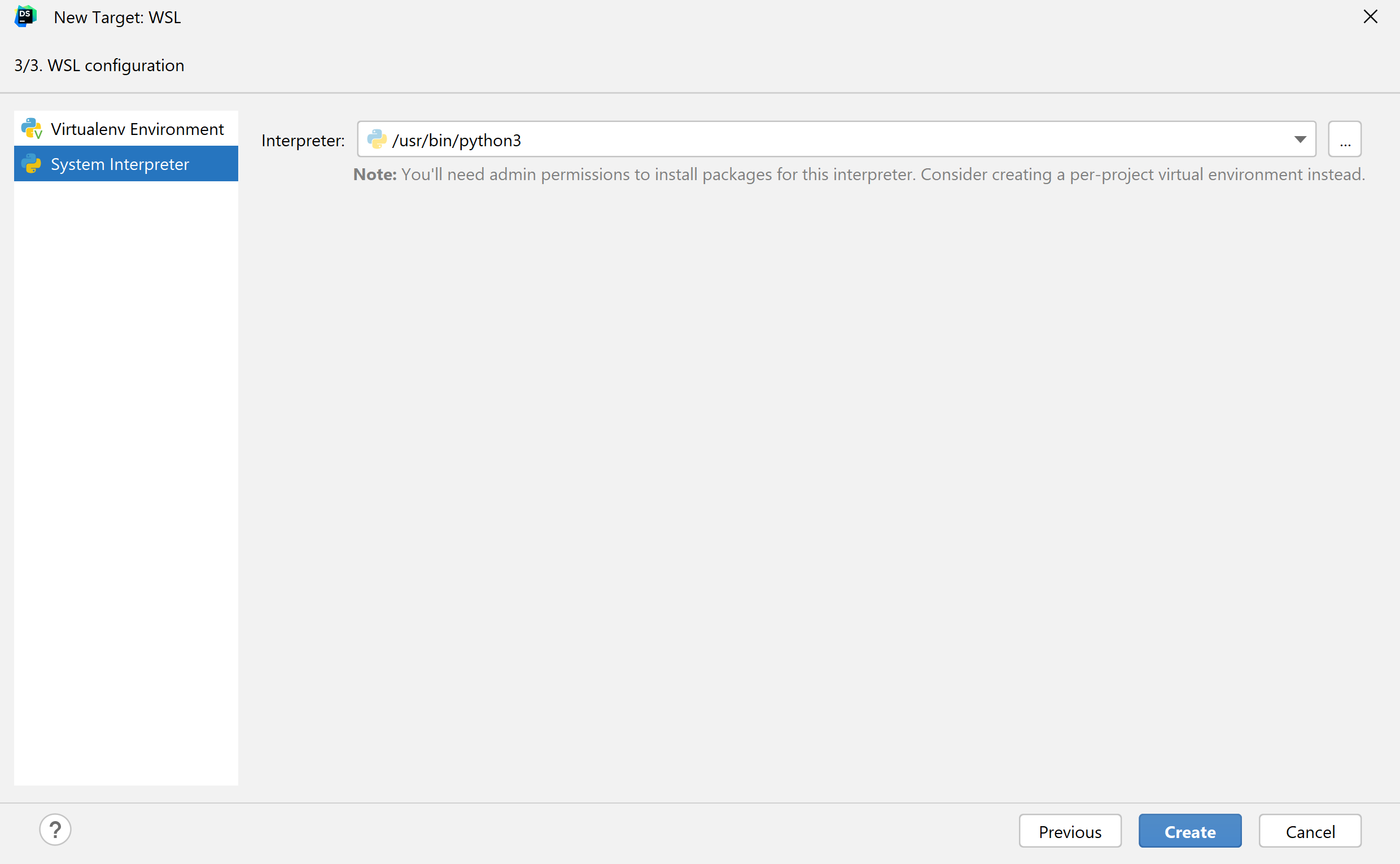1400x864 pixels.
Task: Click the New Target: WSL title text
Action: click(x=116, y=17)
